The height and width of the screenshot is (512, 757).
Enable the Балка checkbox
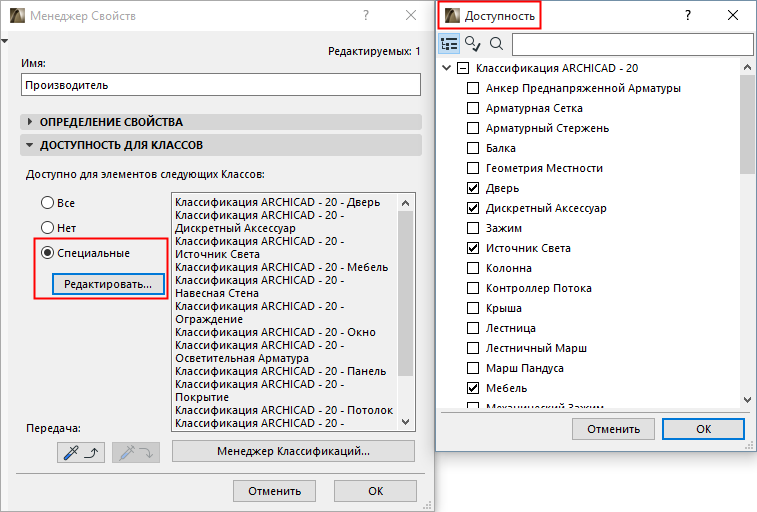[x=473, y=148]
